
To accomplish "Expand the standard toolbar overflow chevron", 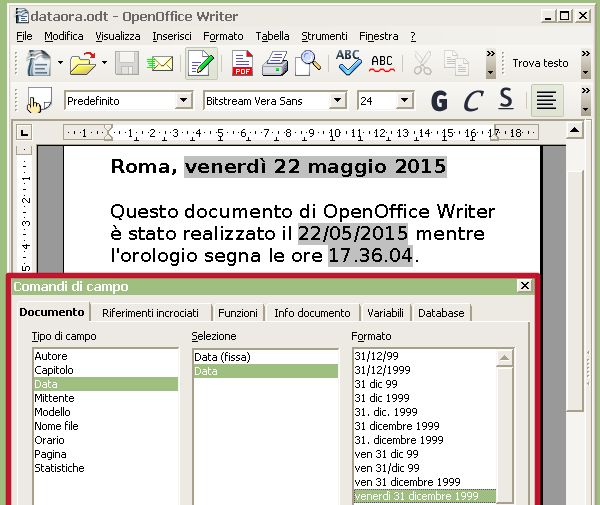I will pos(491,54).
